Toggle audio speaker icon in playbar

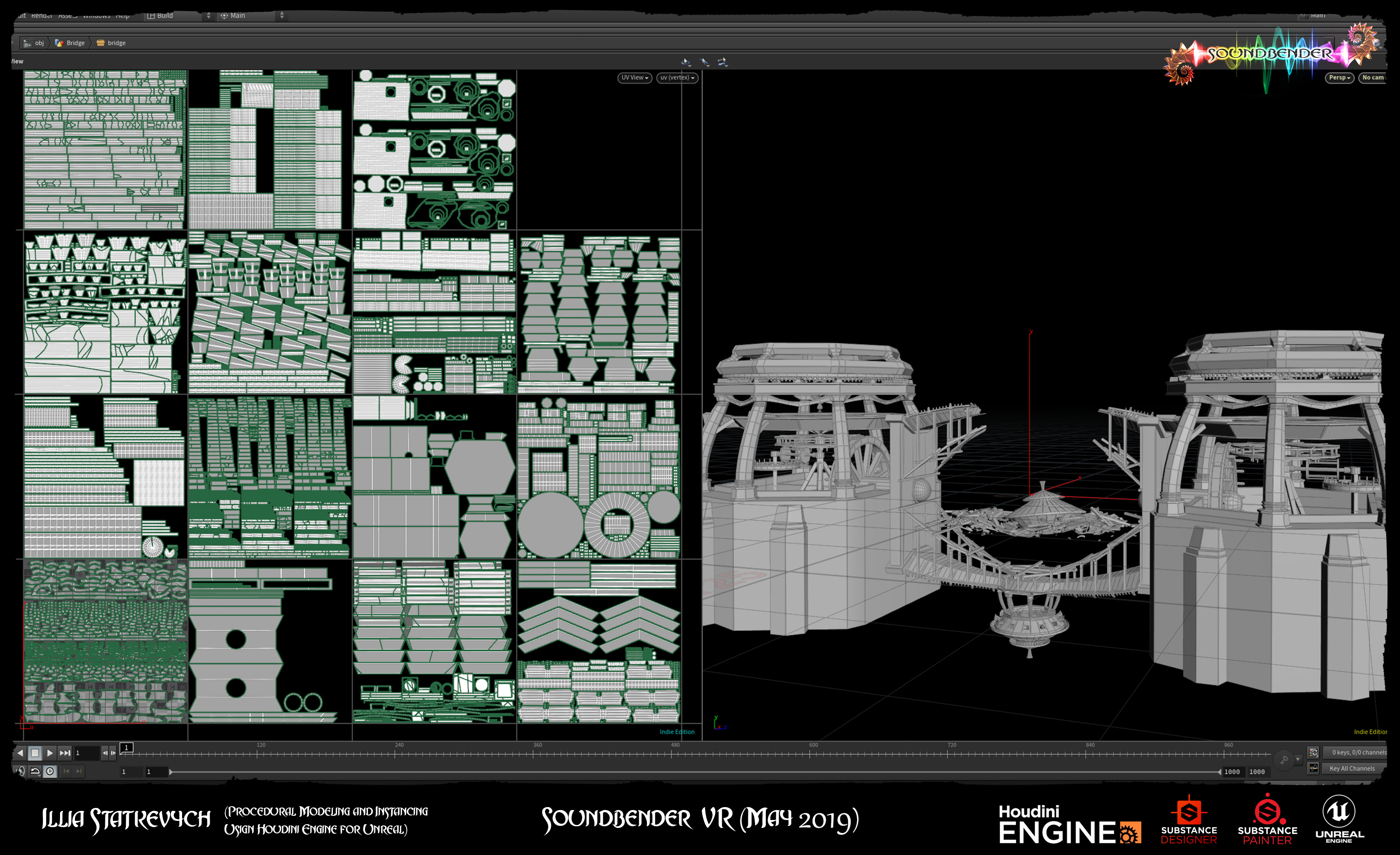coord(20,771)
